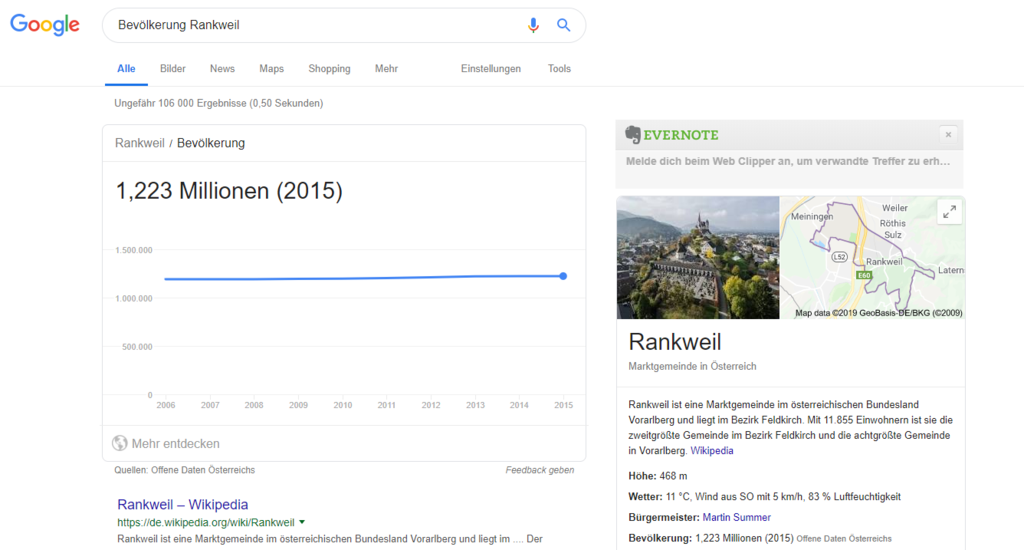Screen dimensions: 1024x550
Task: Open the Einstellungen menu
Action: coord(490,69)
